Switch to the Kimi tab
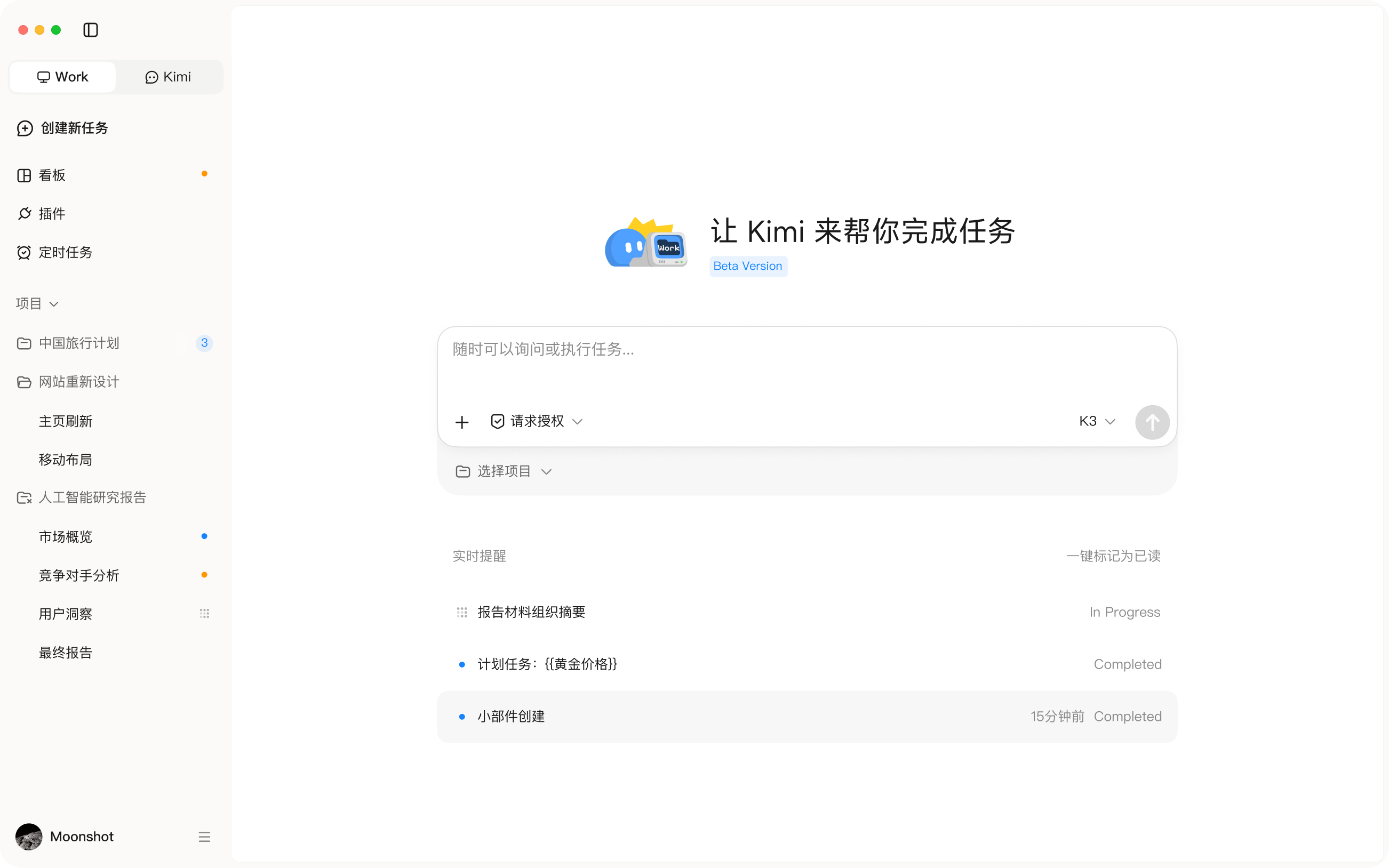The height and width of the screenshot is (868, 1389). [x=168, y=77]
